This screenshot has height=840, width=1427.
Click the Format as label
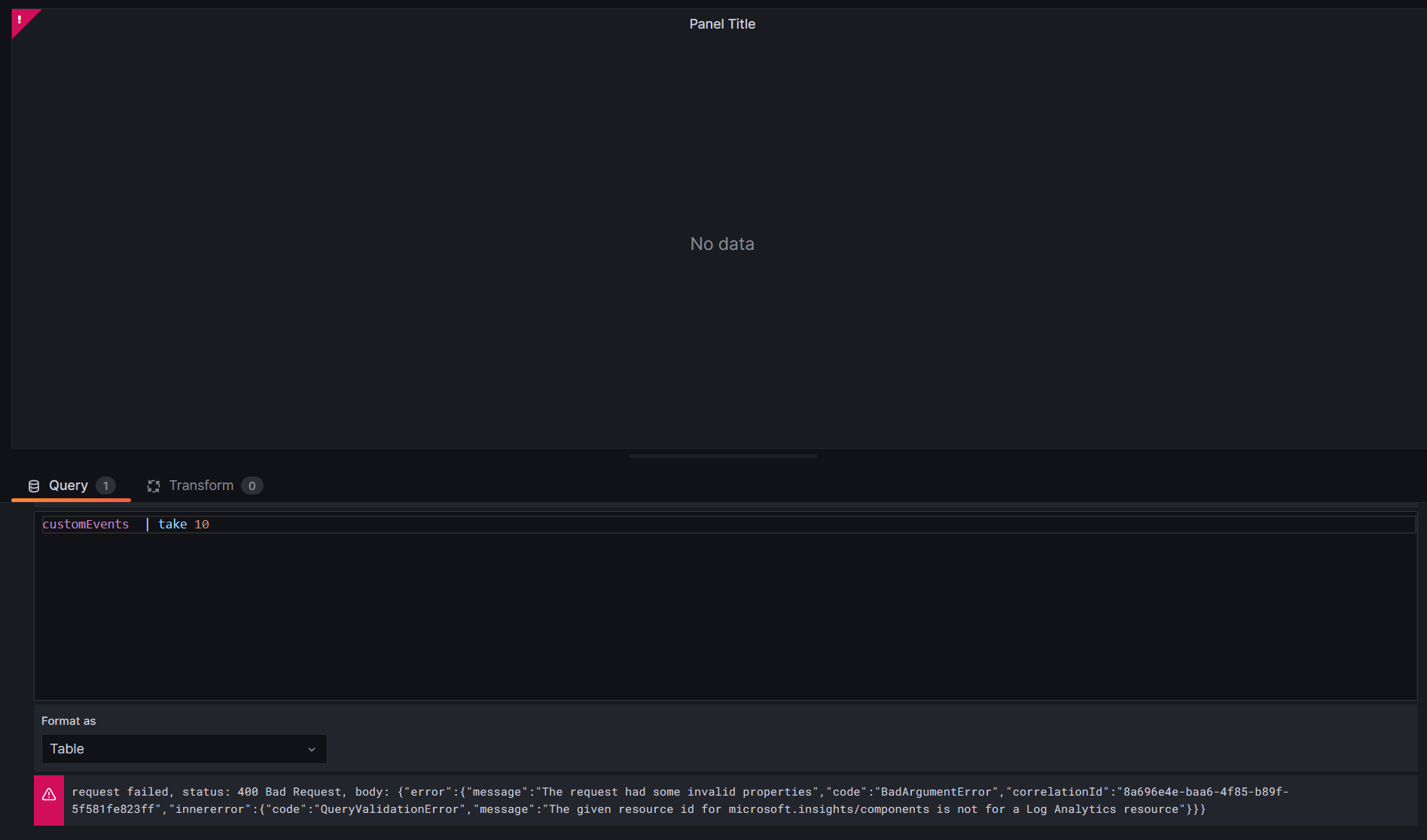tap(69, 720)
